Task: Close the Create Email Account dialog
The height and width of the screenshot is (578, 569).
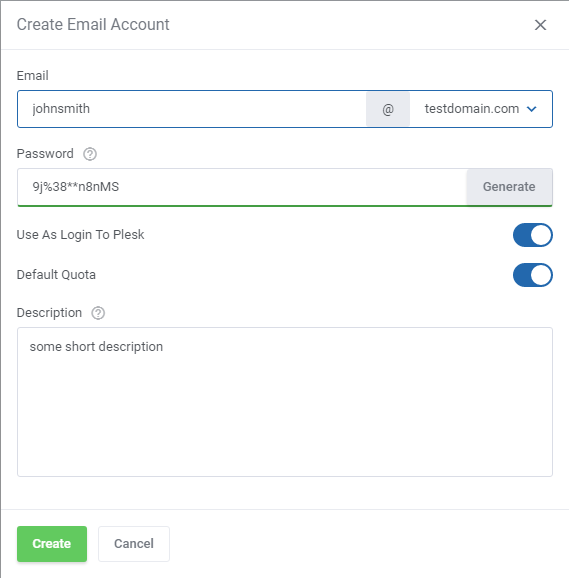Action: tap(540, 25)
